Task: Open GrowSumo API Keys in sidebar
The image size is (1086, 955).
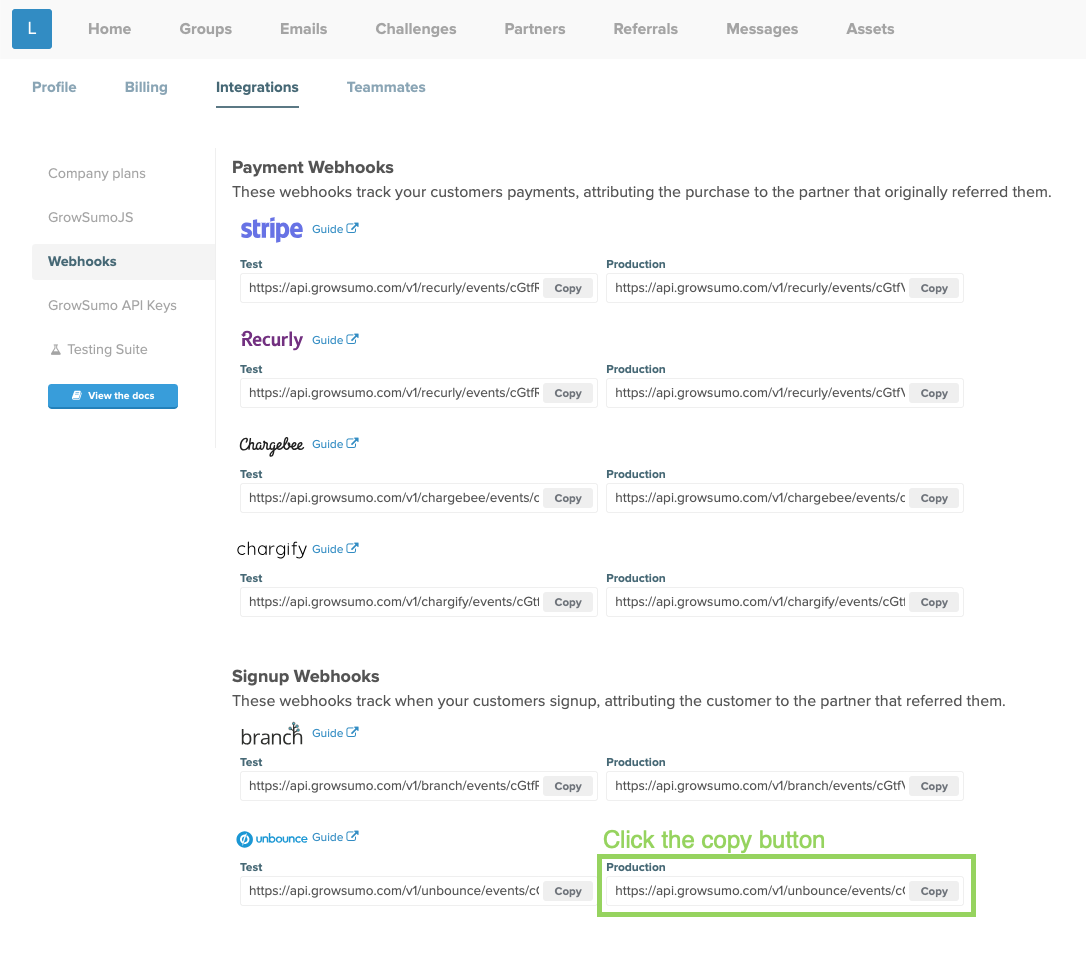Action: pos(112,305)
